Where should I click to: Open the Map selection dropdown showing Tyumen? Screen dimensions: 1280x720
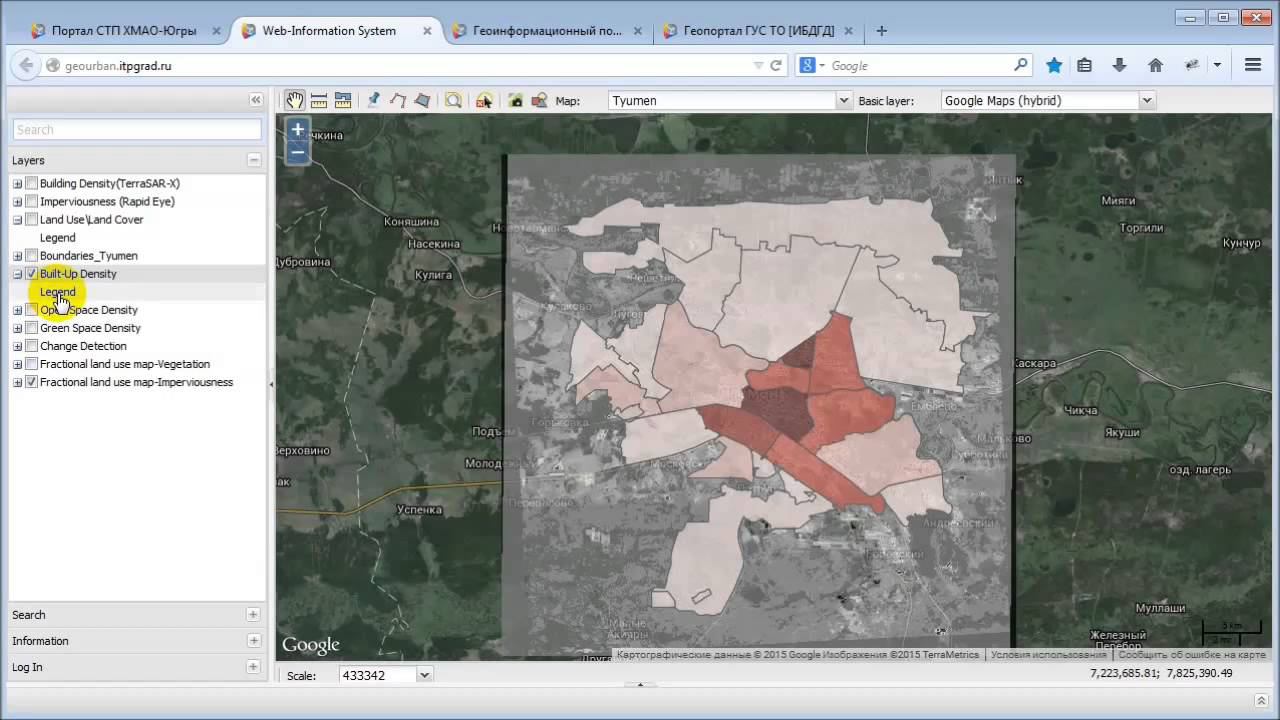tap(843, 100)
